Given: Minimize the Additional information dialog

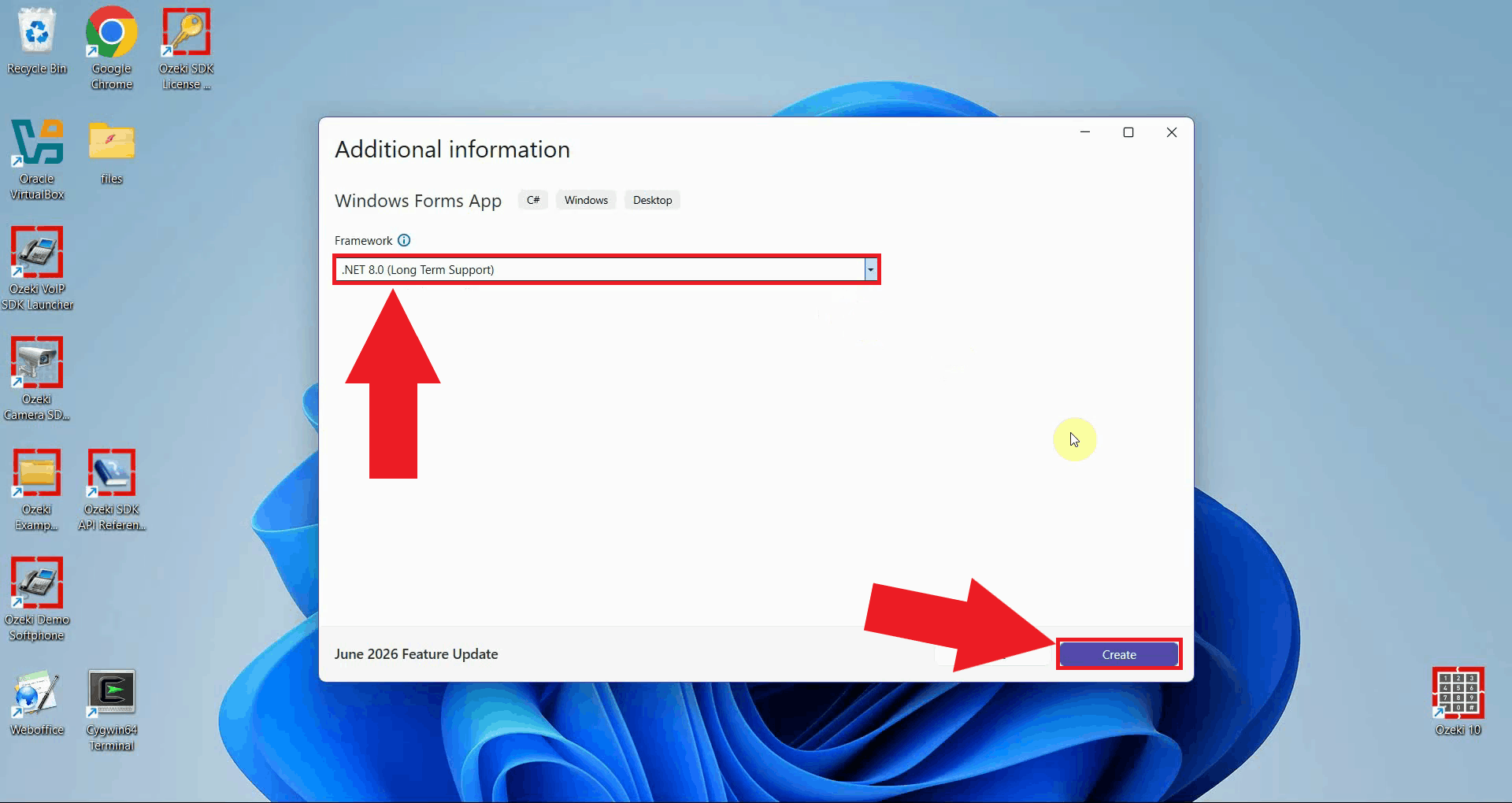Looking at the screenshot, I should click(1085, 132).
